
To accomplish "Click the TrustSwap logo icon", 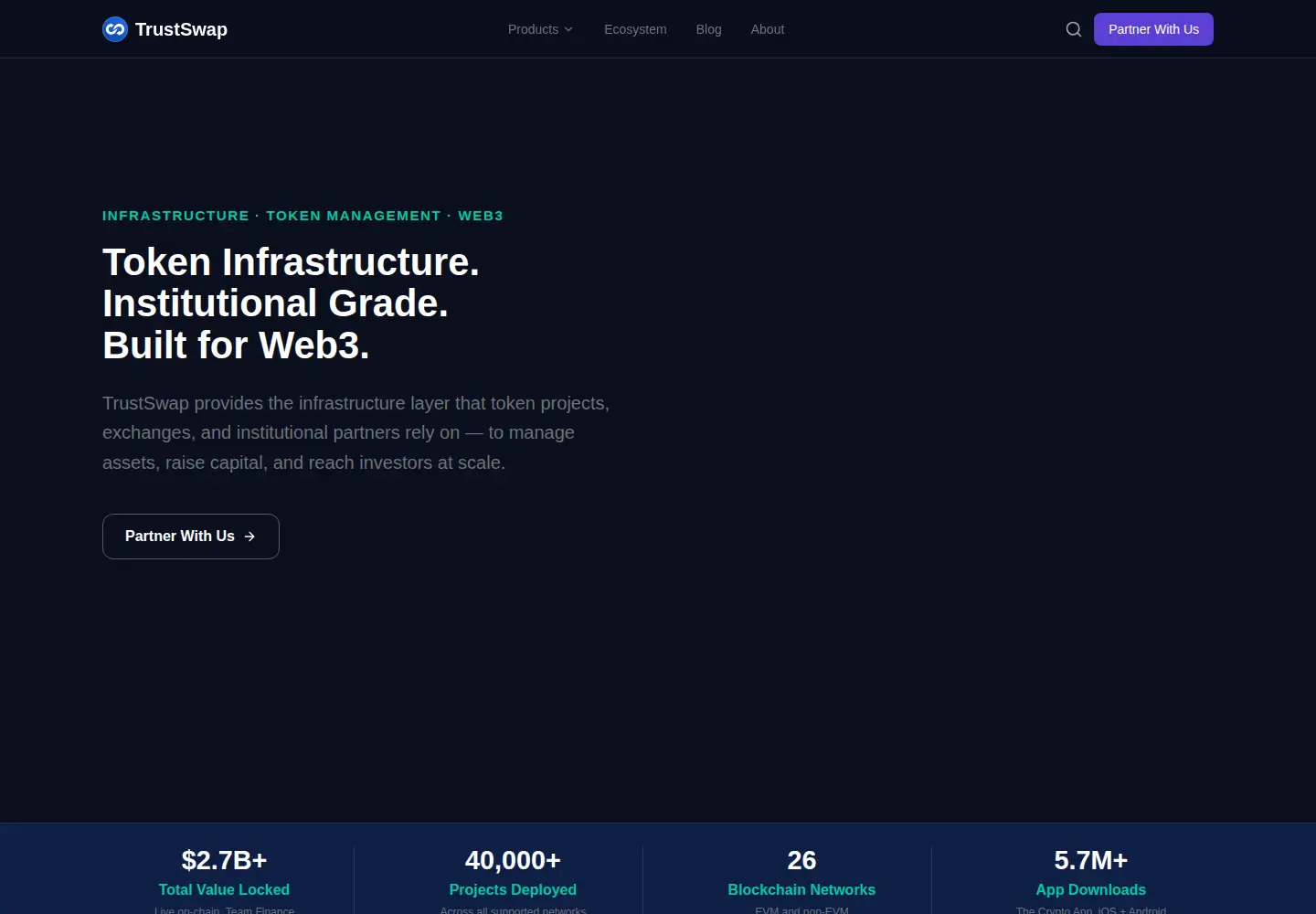I will 115,29.
